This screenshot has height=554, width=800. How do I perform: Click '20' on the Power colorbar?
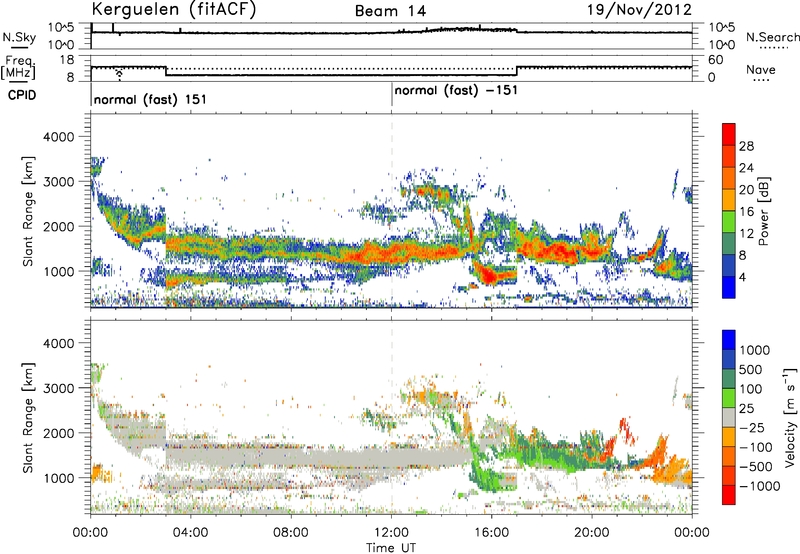(746, 190)
